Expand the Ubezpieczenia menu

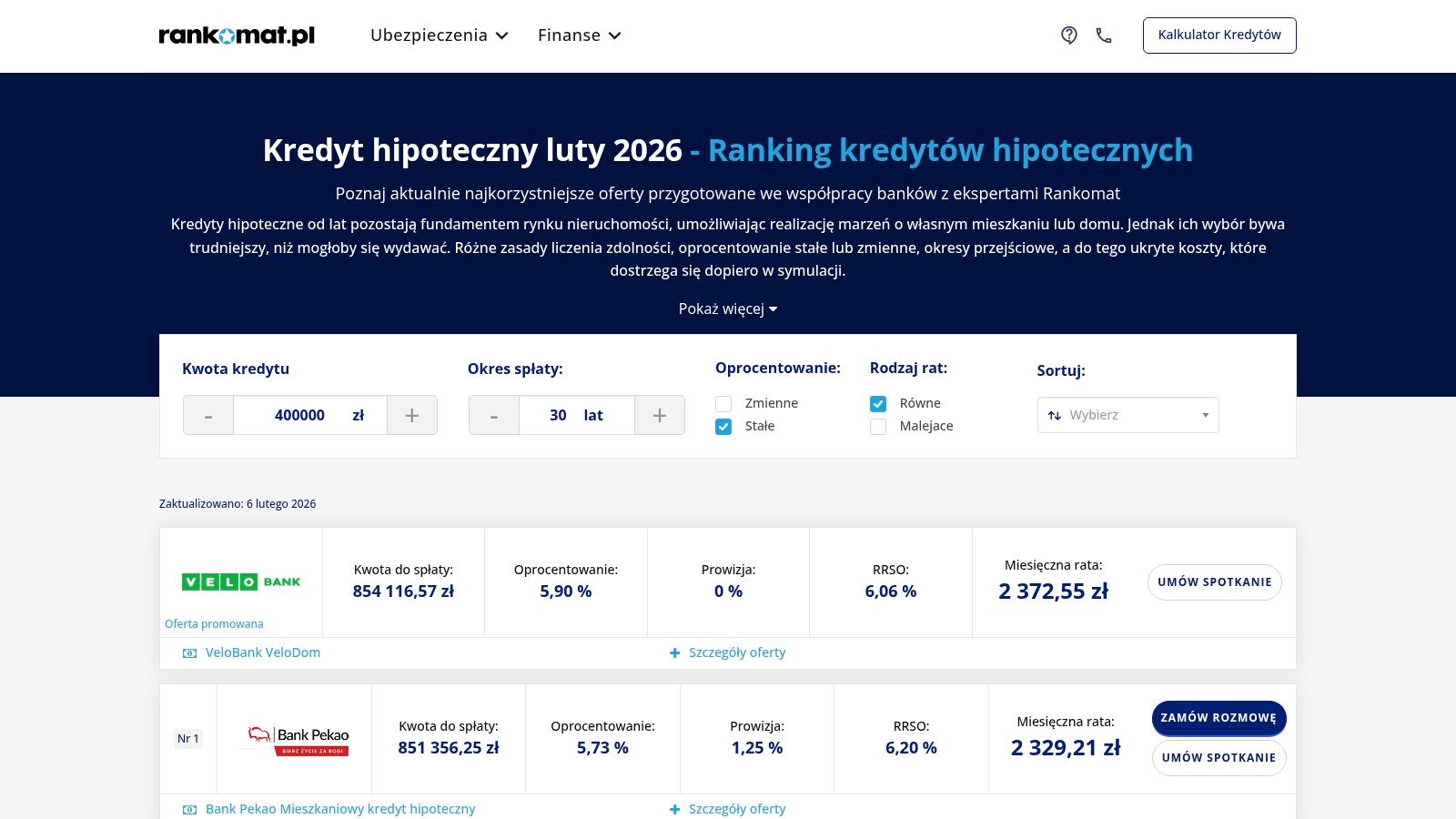(x=440, y=35)
